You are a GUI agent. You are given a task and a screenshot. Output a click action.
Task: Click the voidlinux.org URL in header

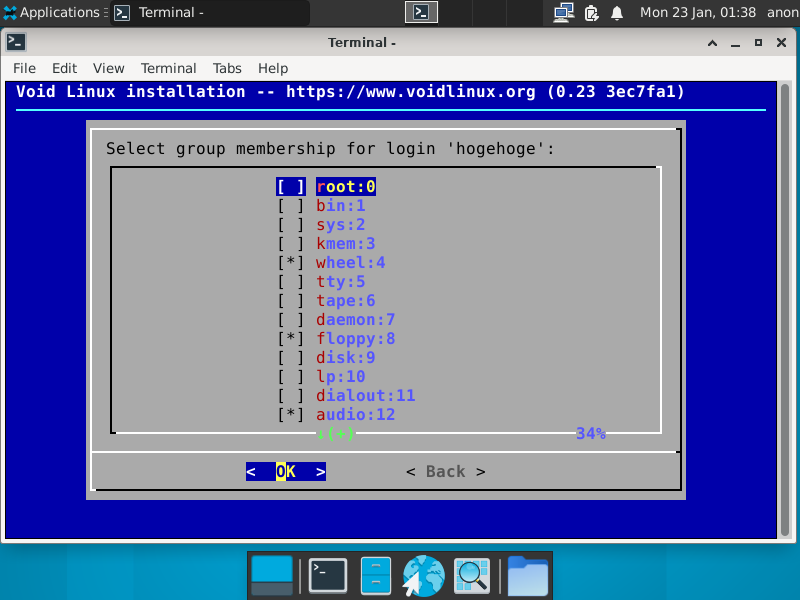[411, 92]
